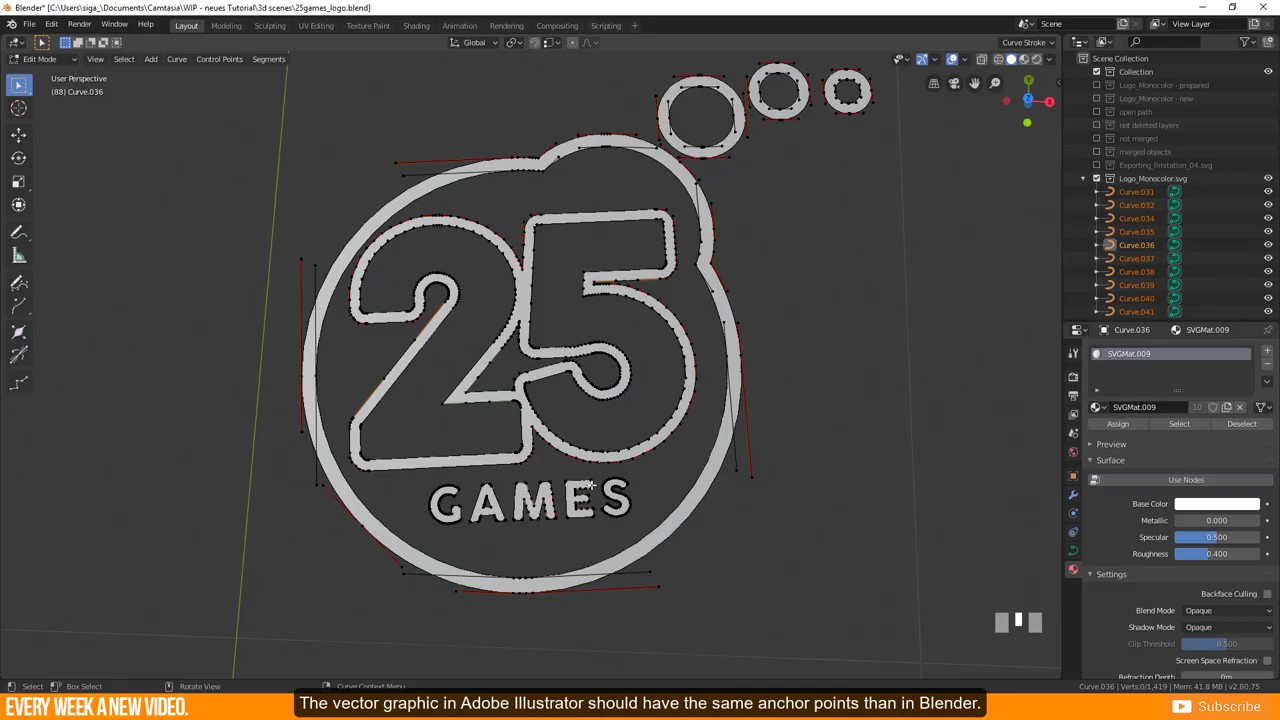
Task: Select the curve Draw tool
Action: tap(18, 283)
